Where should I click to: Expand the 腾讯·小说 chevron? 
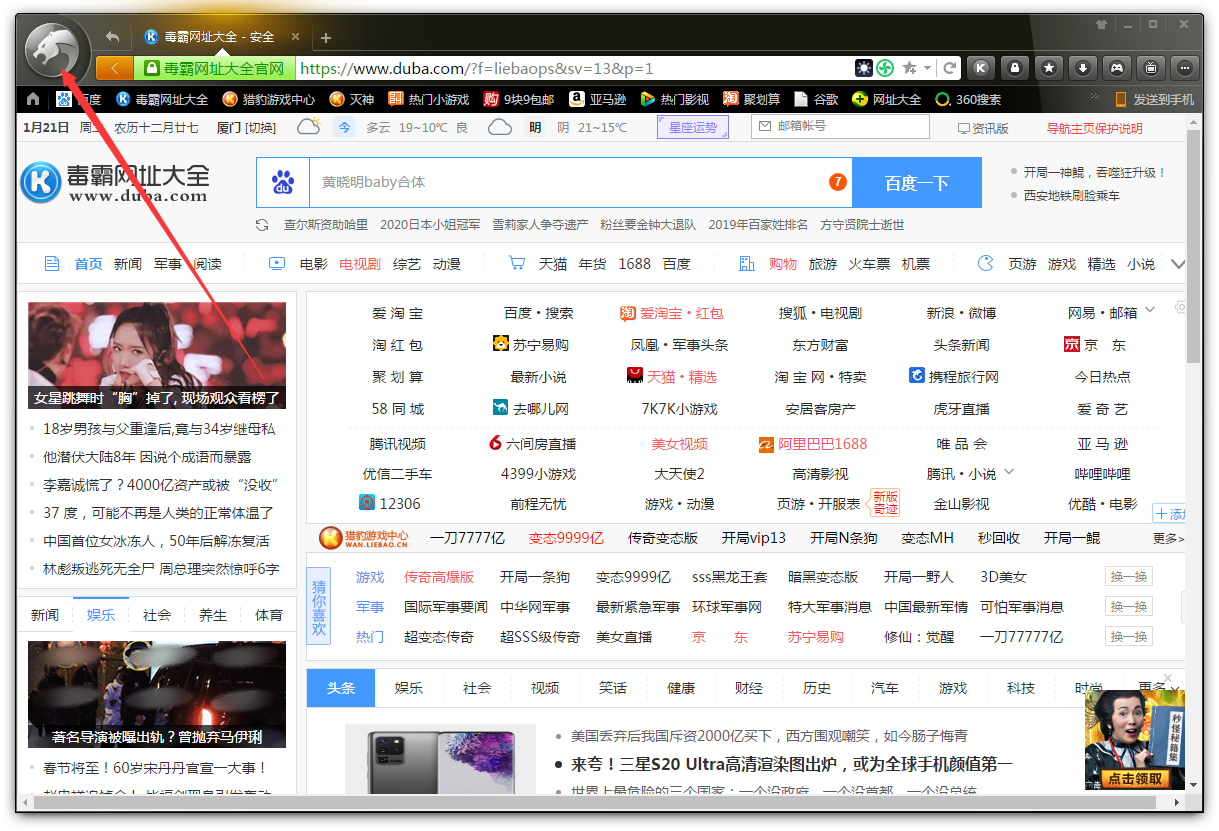click(x=1010, y=471)
